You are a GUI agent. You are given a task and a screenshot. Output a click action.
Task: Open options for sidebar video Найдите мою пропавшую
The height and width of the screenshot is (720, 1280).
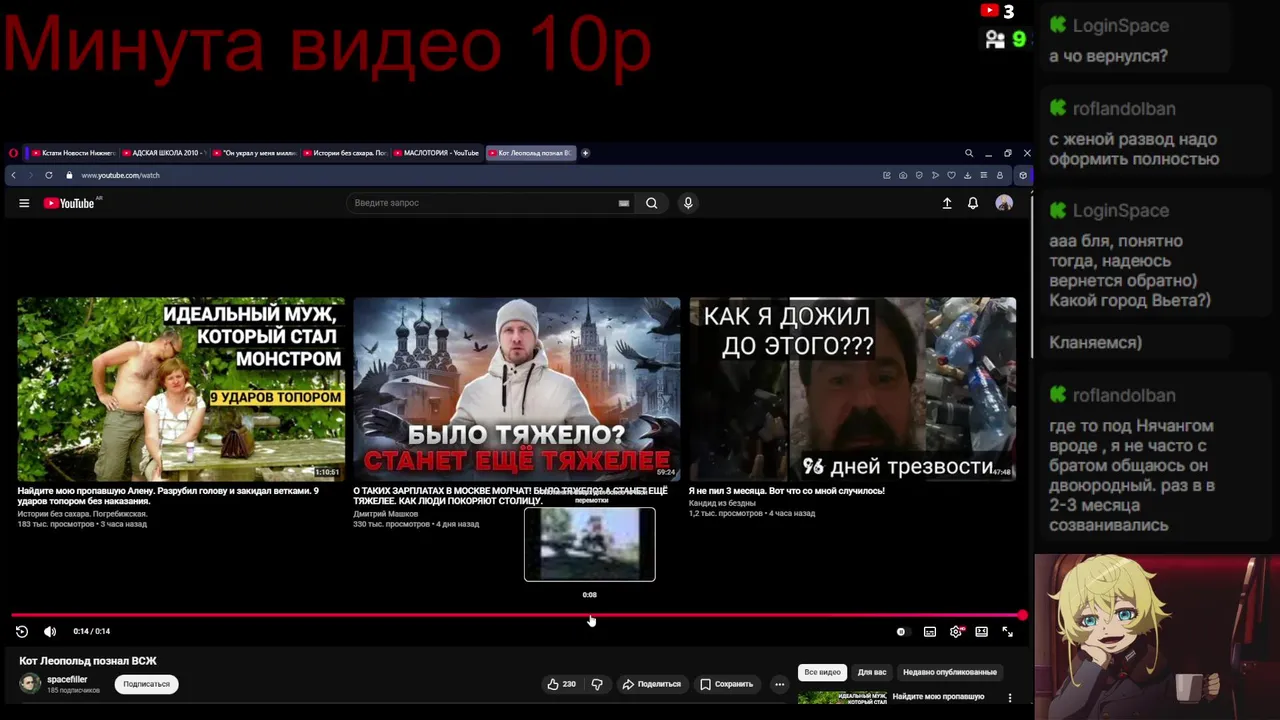coord(1010,697)
